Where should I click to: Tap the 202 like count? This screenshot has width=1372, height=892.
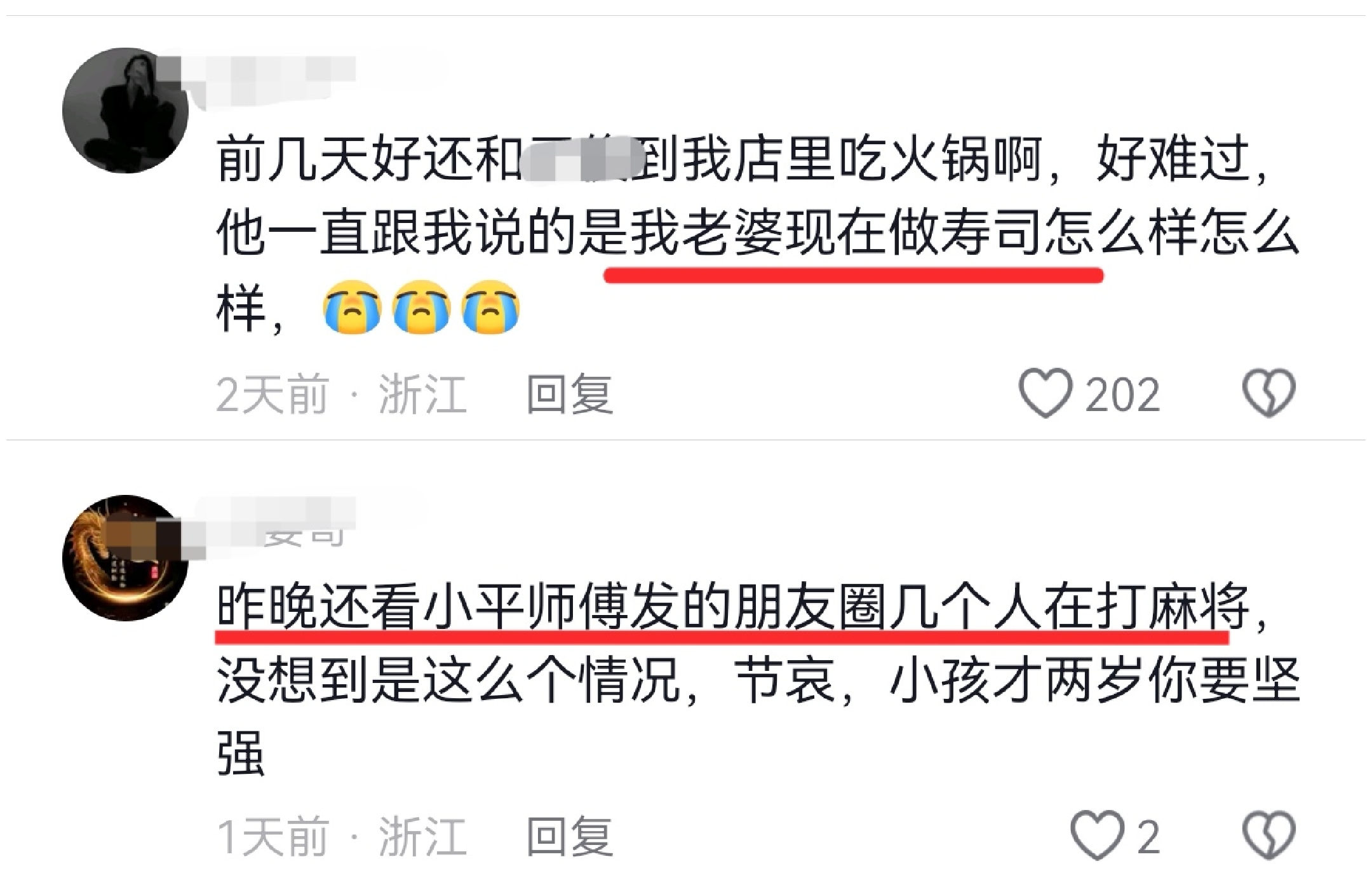(x=1122, y=395)
